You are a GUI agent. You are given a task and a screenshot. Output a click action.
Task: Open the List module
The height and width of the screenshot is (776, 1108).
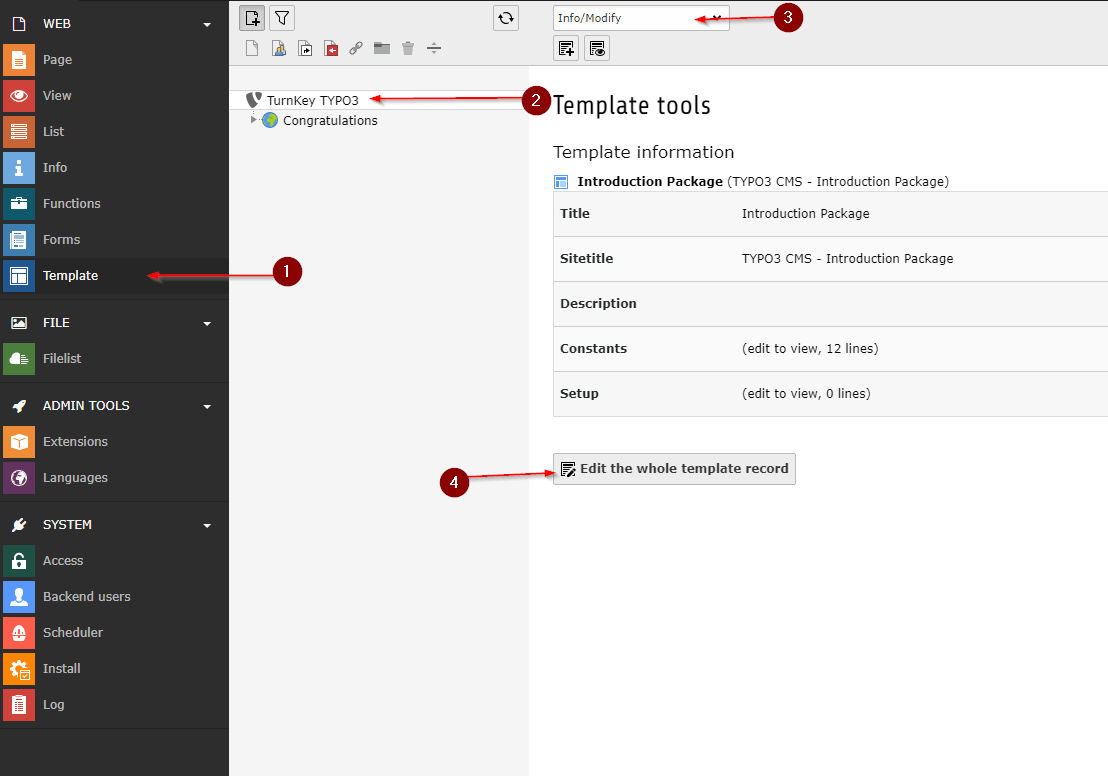[x=113, y=131]
